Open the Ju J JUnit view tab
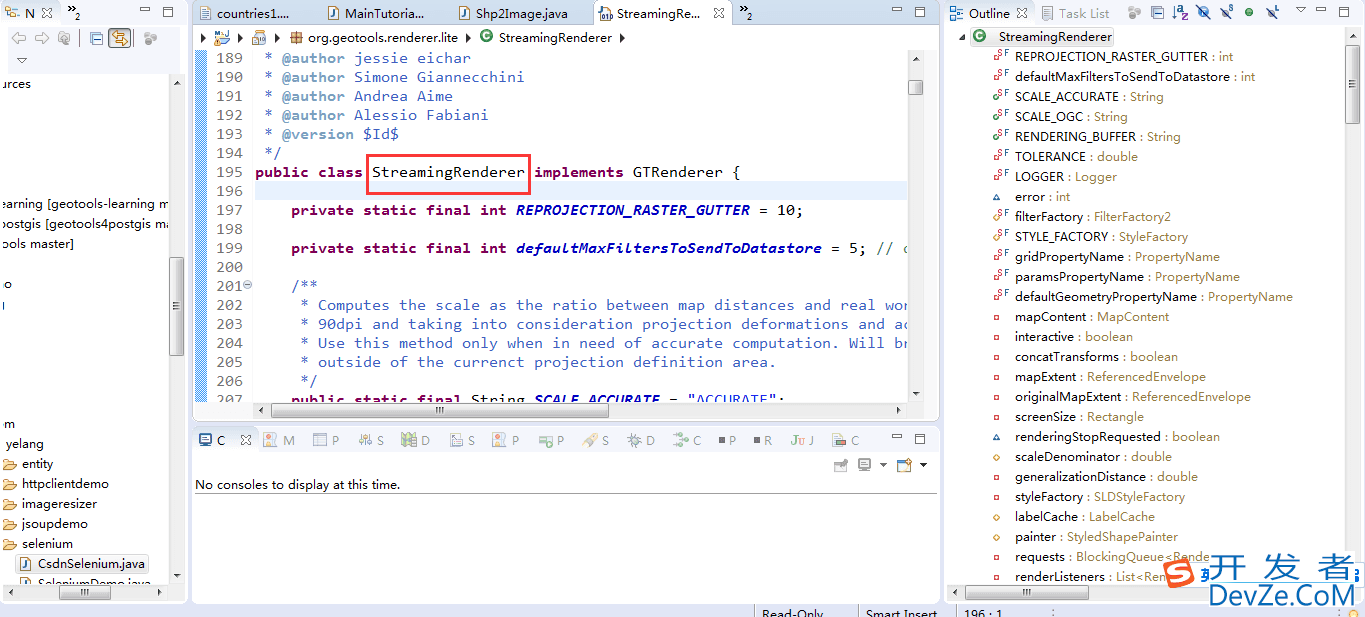The width and height of the screenshot is (1365, 617). point(802,440)
